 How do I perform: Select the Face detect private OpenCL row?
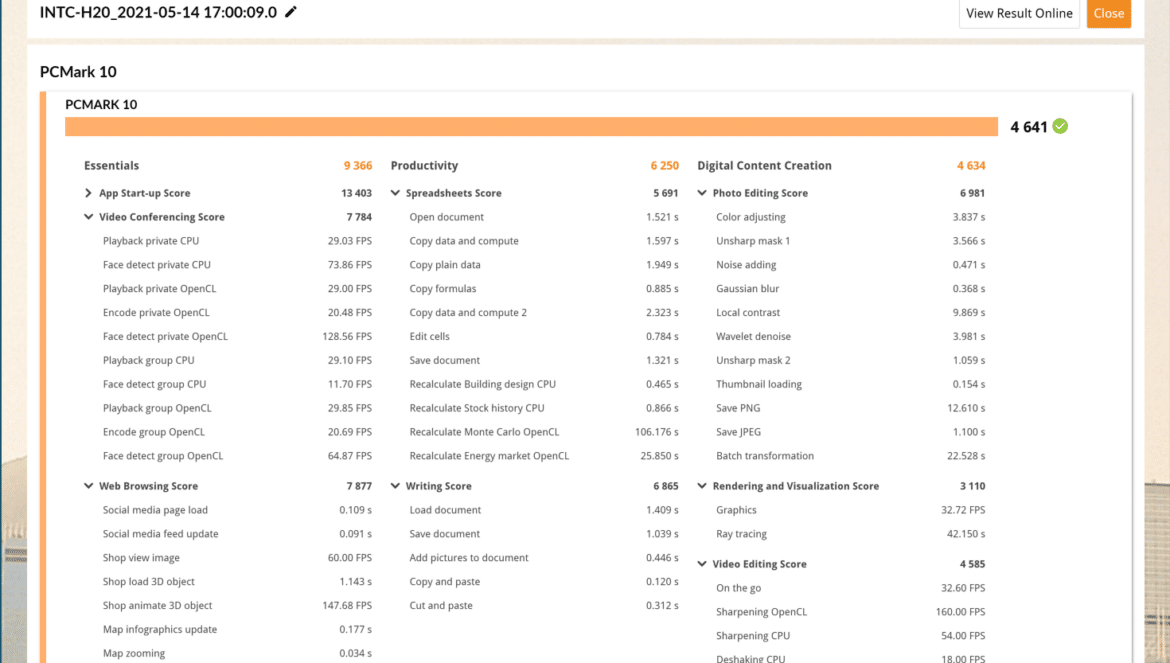pyautogui.click(x=237, y=336)
